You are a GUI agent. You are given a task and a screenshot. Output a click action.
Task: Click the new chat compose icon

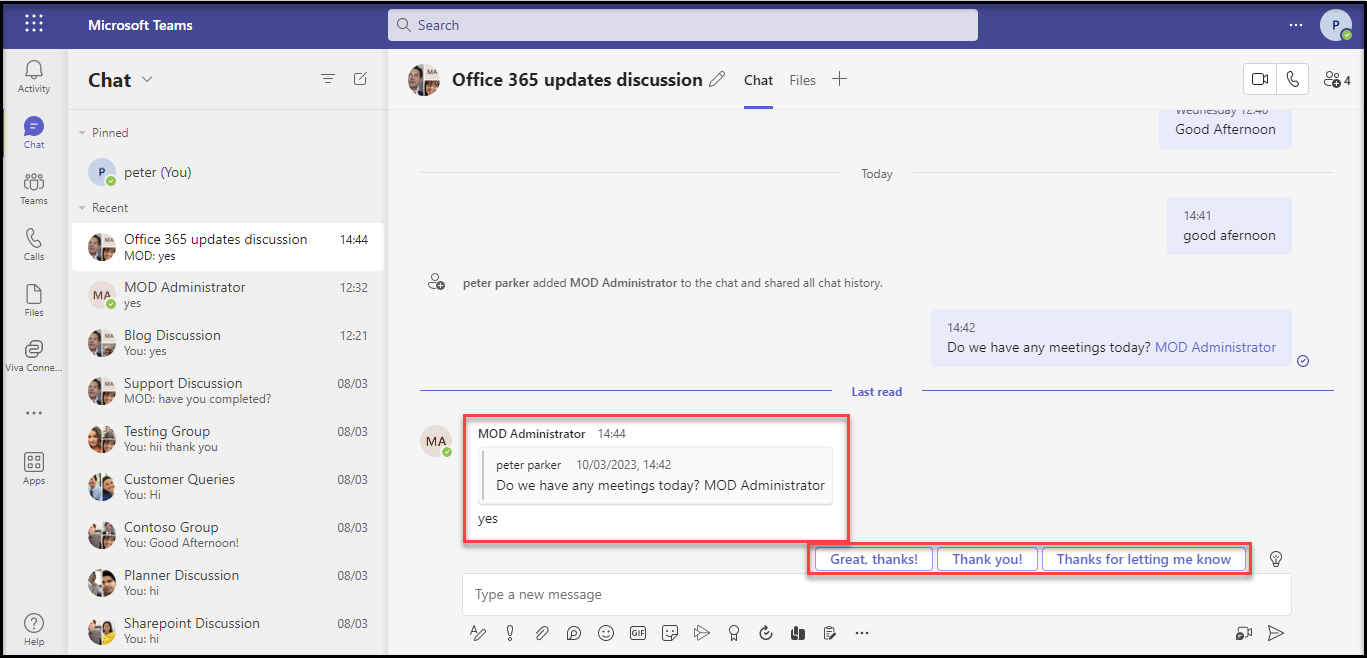(360, 79)
